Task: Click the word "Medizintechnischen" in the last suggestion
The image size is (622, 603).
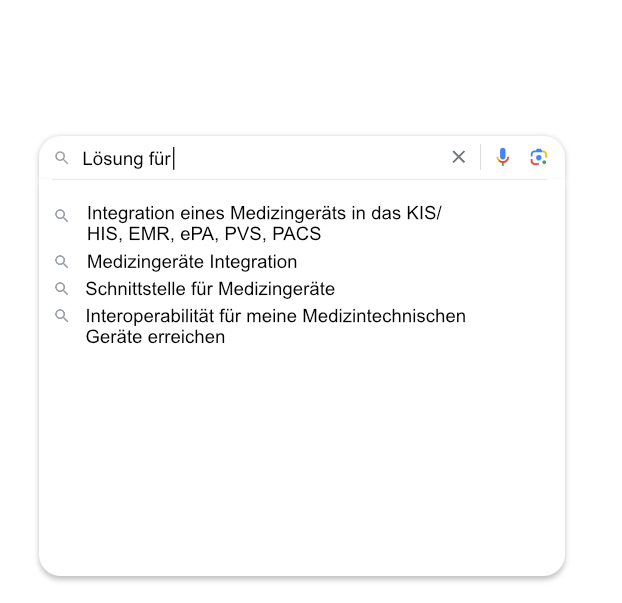Action: 384,316
